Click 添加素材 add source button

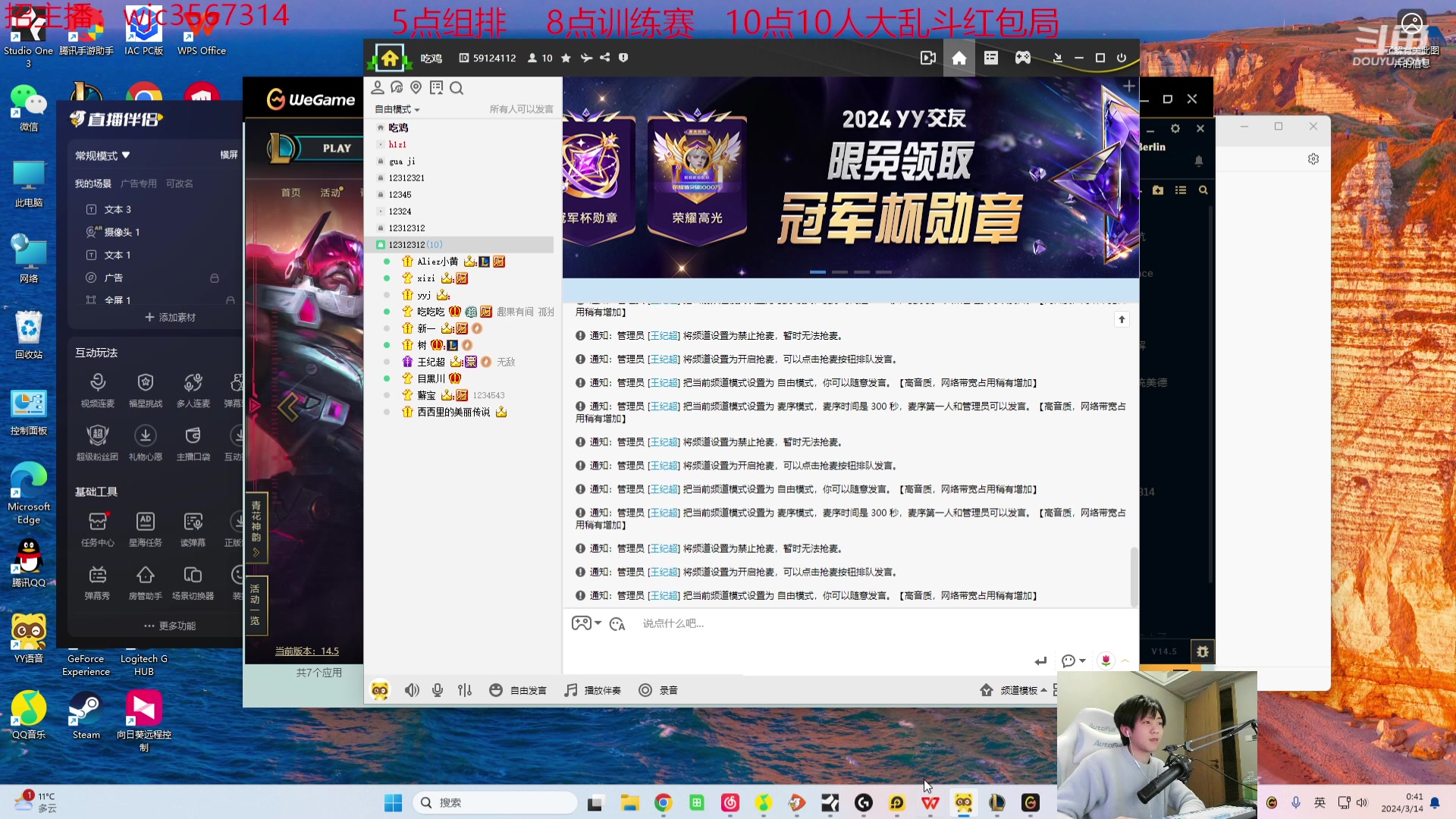pyautogui.click(x=170, y=317)
